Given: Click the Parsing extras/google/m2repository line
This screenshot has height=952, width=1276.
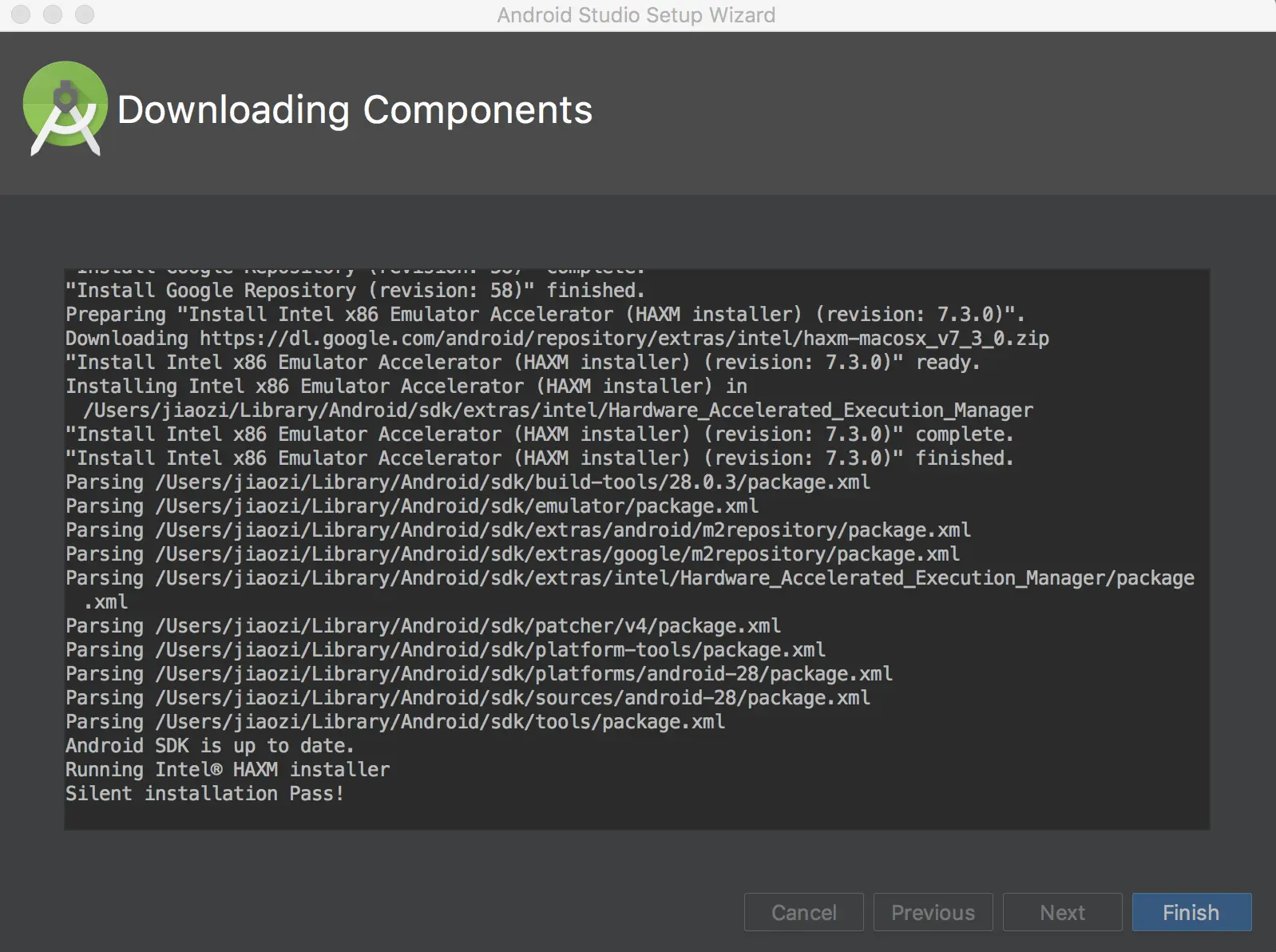Looking at the screenshot, I should pyautogui.click(x=513, y=553).
